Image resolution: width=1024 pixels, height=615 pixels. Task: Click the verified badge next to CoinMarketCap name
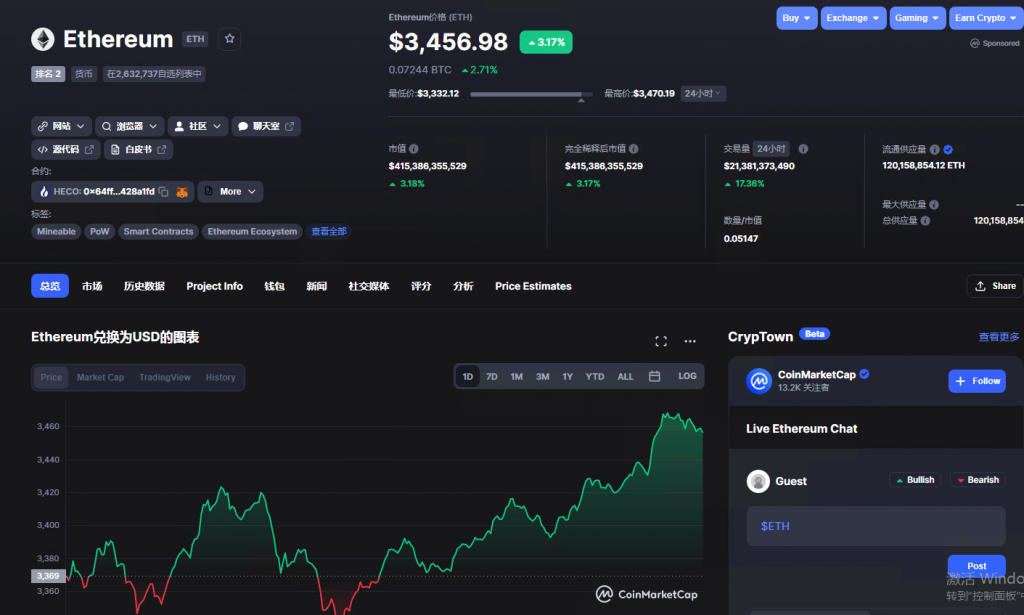[865, 374]
